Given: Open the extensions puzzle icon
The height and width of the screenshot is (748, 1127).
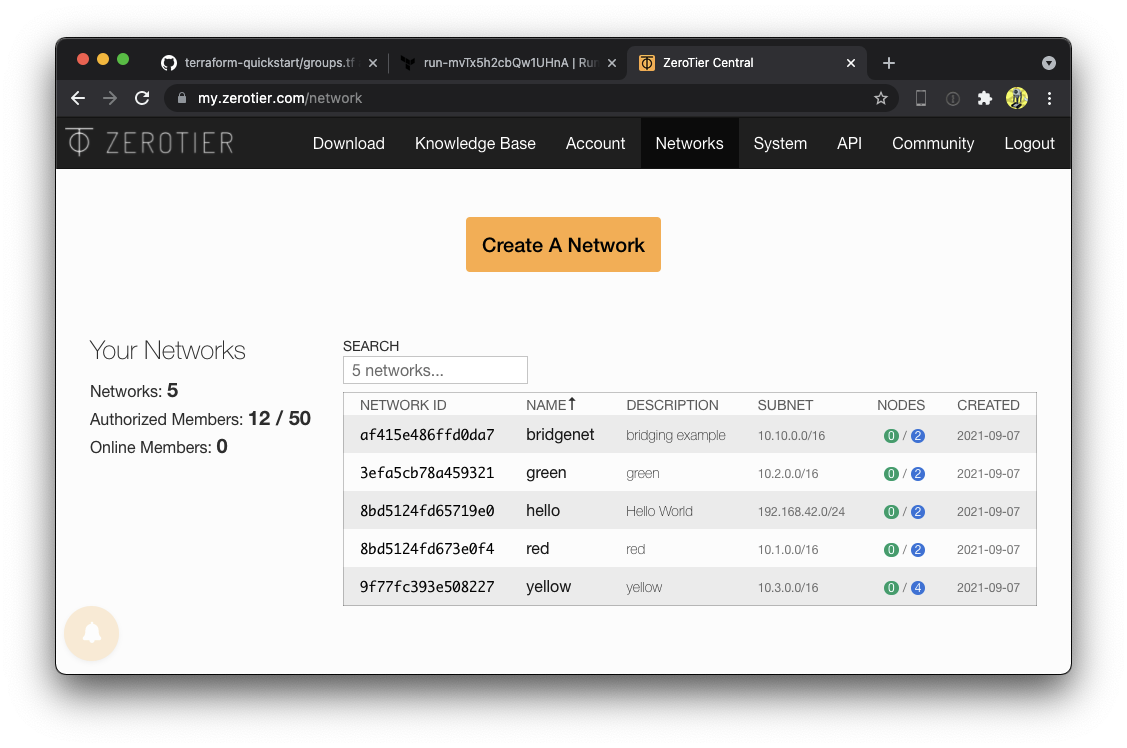Looking at the screenshot, I should point(984,98).
